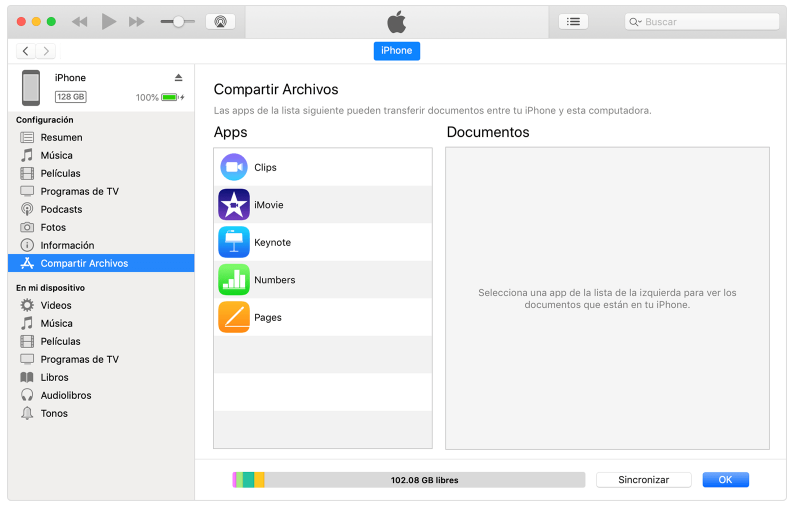Adjust the volume slider
The width and height of the screenshot is (802, 510).
point(178,21)
